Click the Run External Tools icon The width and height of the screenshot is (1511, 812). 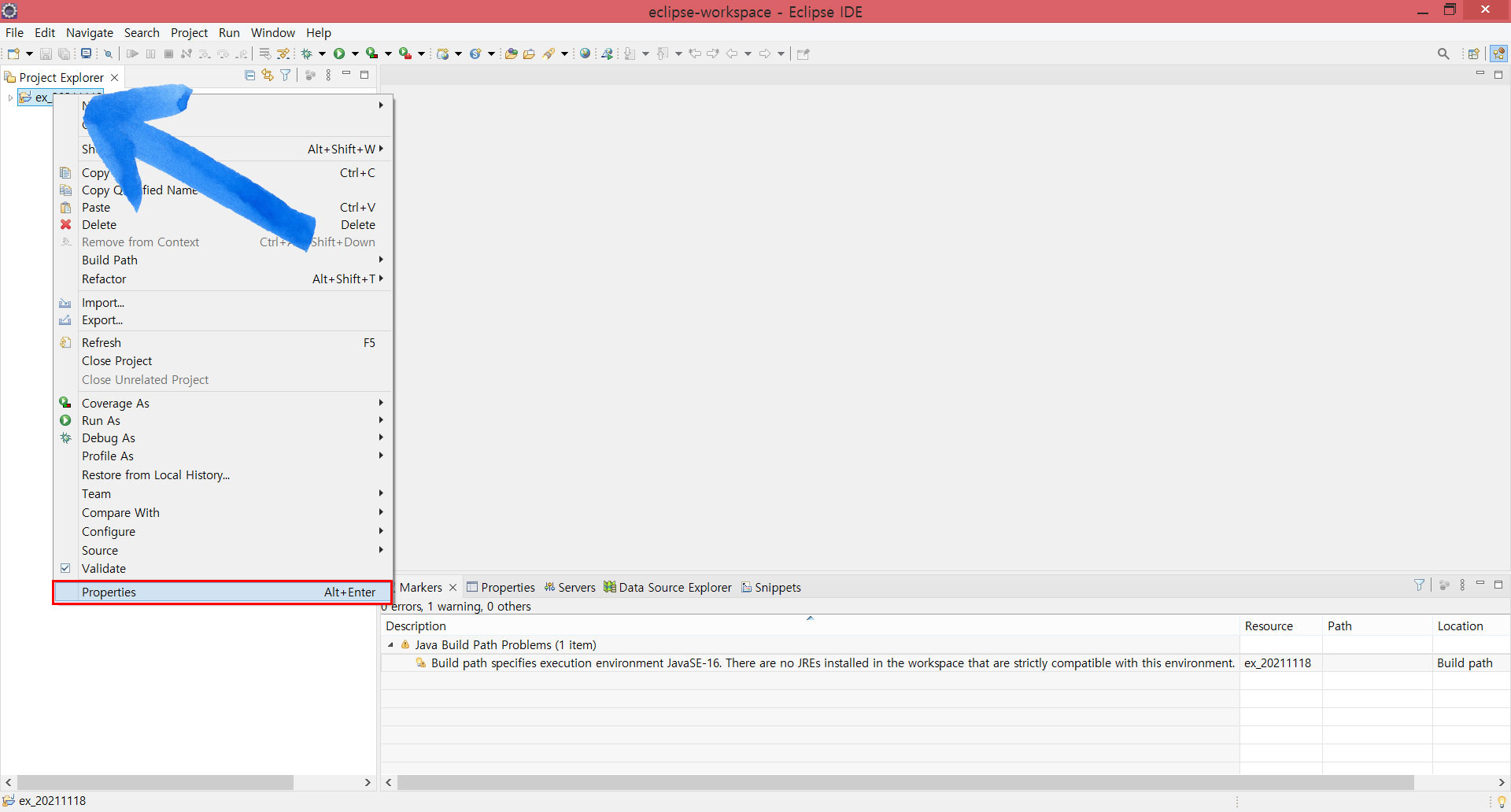405,54
